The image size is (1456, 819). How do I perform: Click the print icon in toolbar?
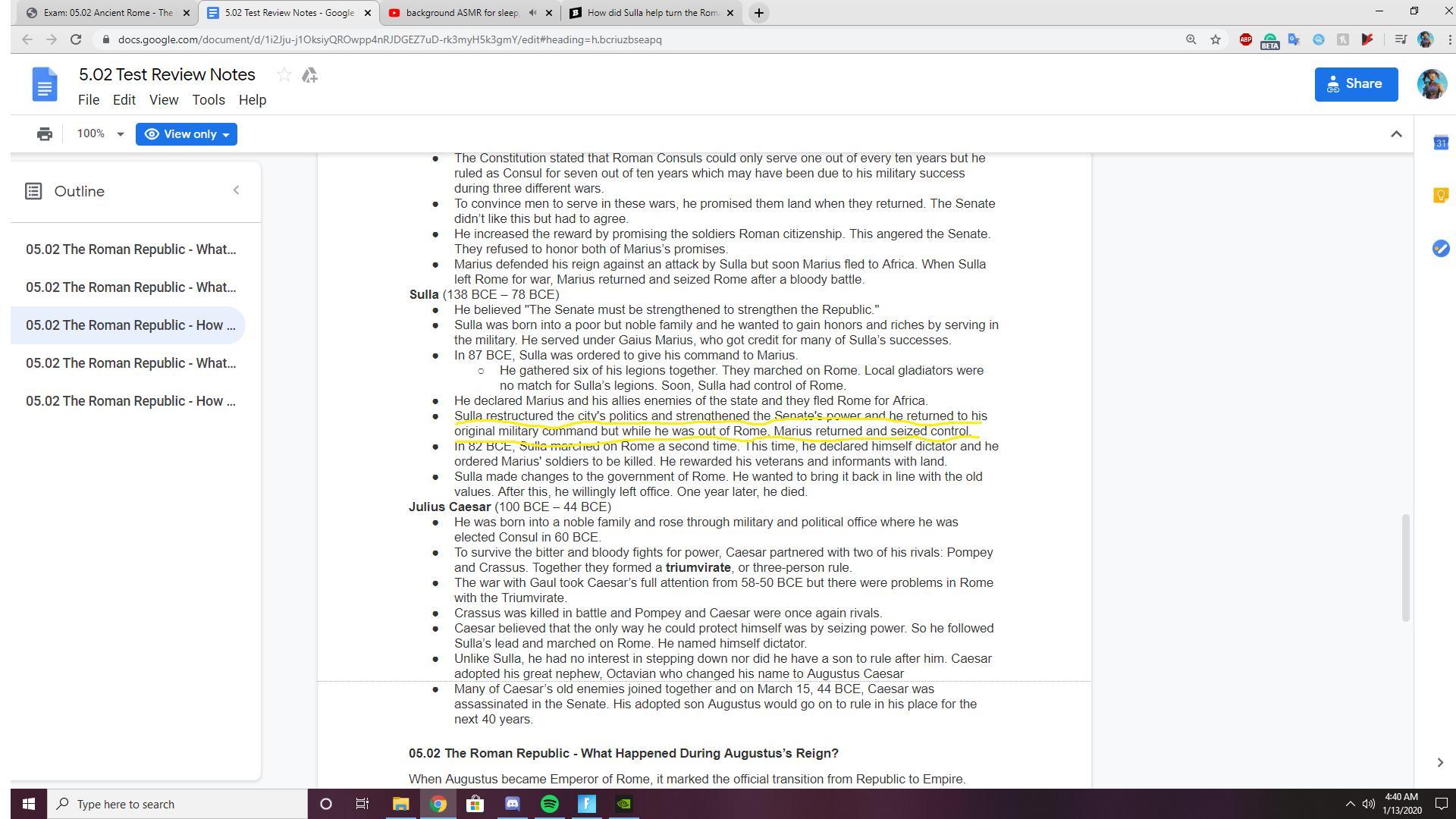[45, 134]
